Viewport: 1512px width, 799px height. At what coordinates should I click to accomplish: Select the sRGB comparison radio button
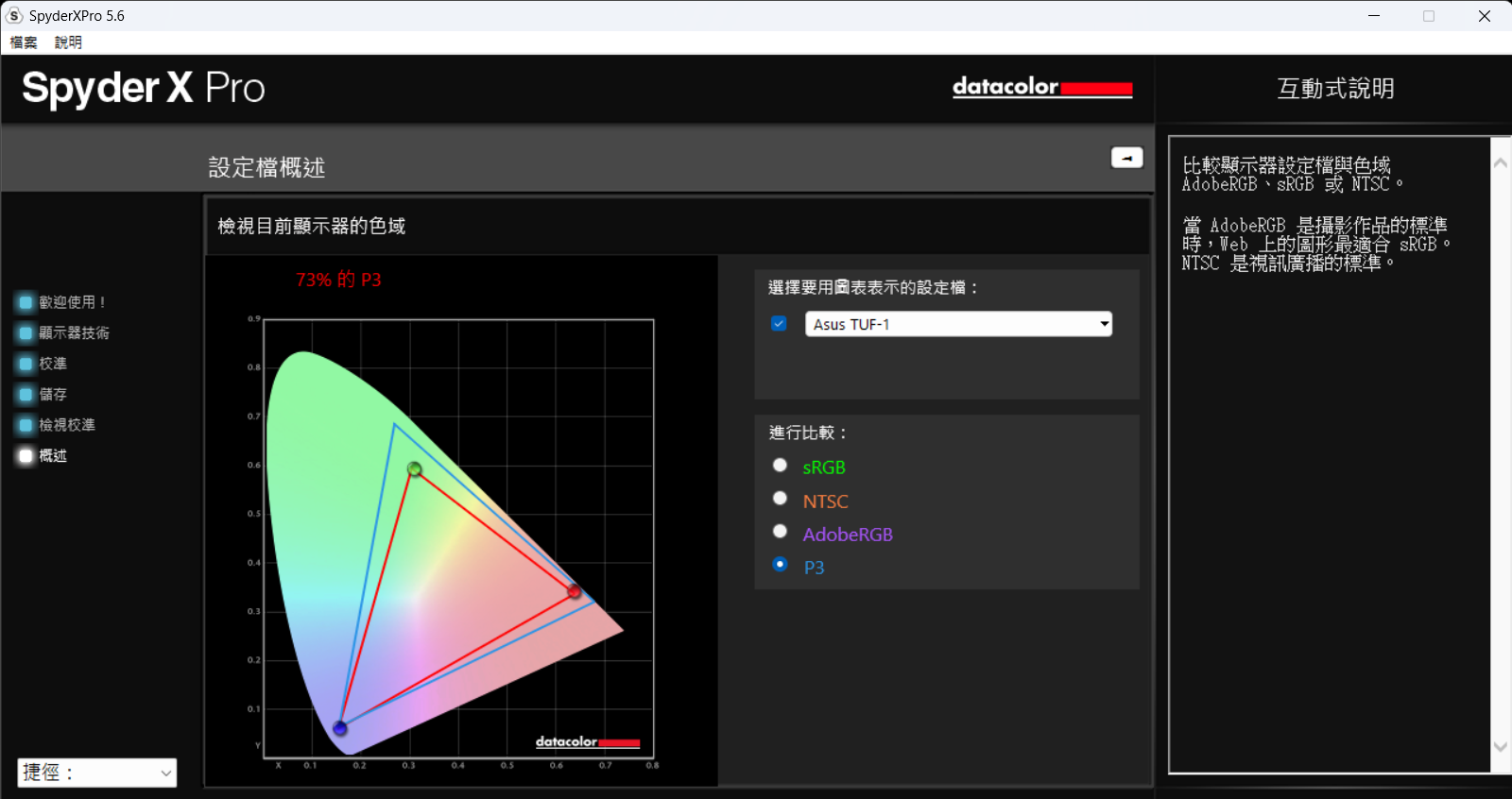780,465
